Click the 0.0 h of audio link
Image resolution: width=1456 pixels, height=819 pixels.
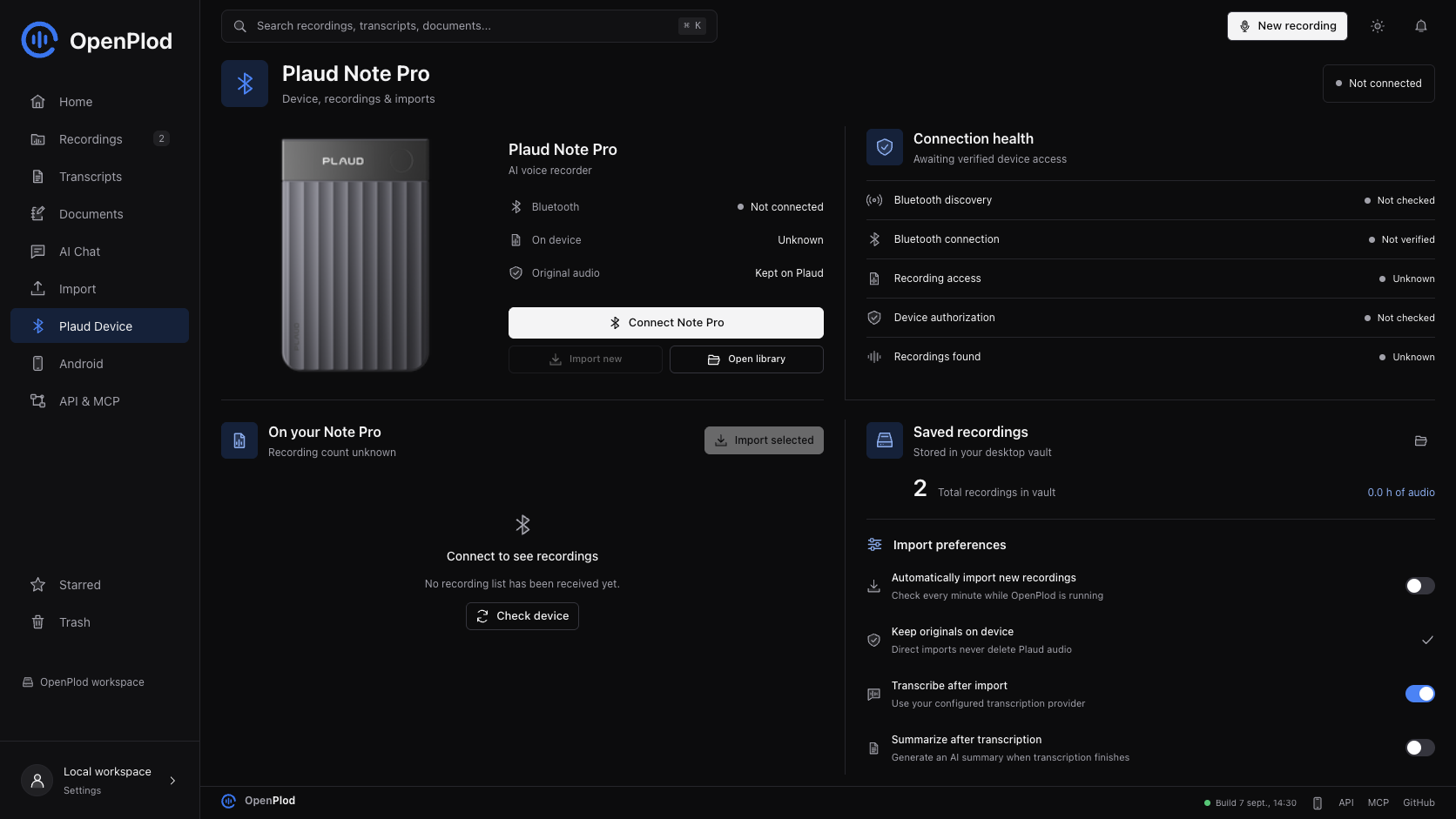[x=1401, y=493]
